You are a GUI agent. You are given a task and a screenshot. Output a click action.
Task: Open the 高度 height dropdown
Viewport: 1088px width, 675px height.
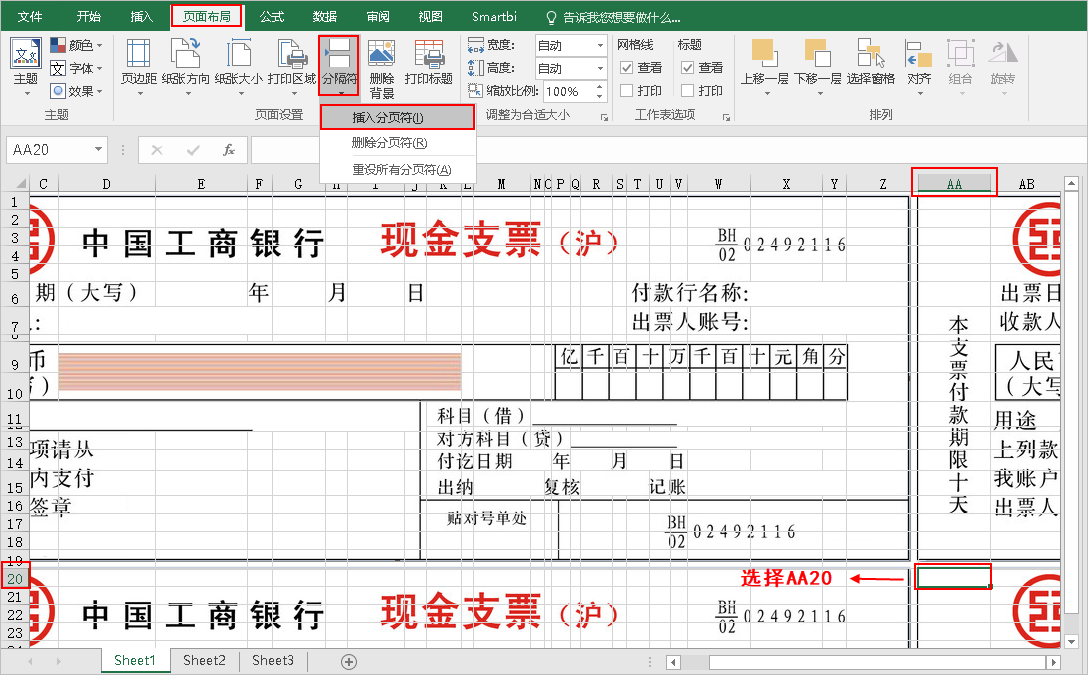tap(600, 69)
